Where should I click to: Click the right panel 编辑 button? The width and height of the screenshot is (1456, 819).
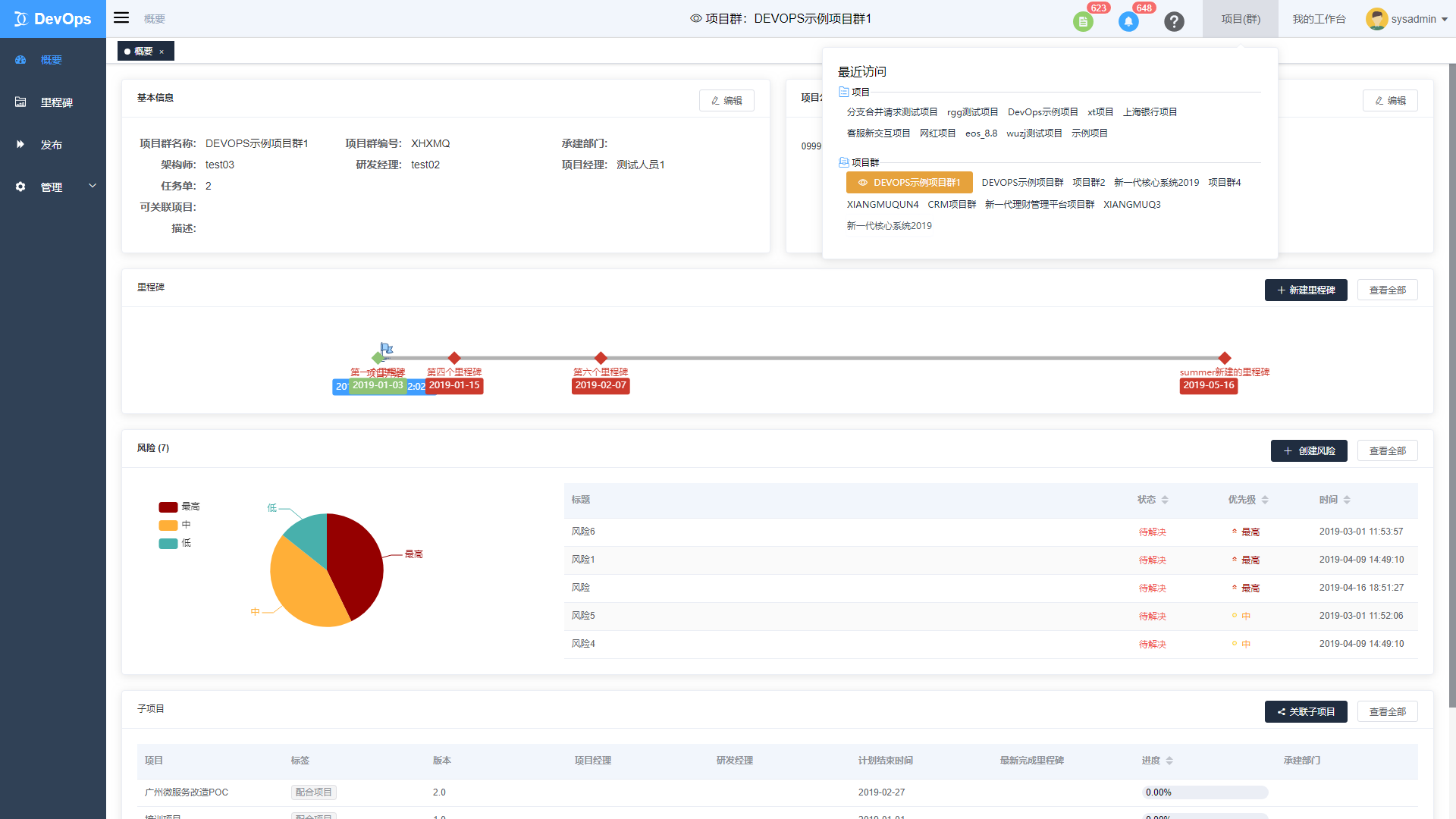coord(1390,101)
